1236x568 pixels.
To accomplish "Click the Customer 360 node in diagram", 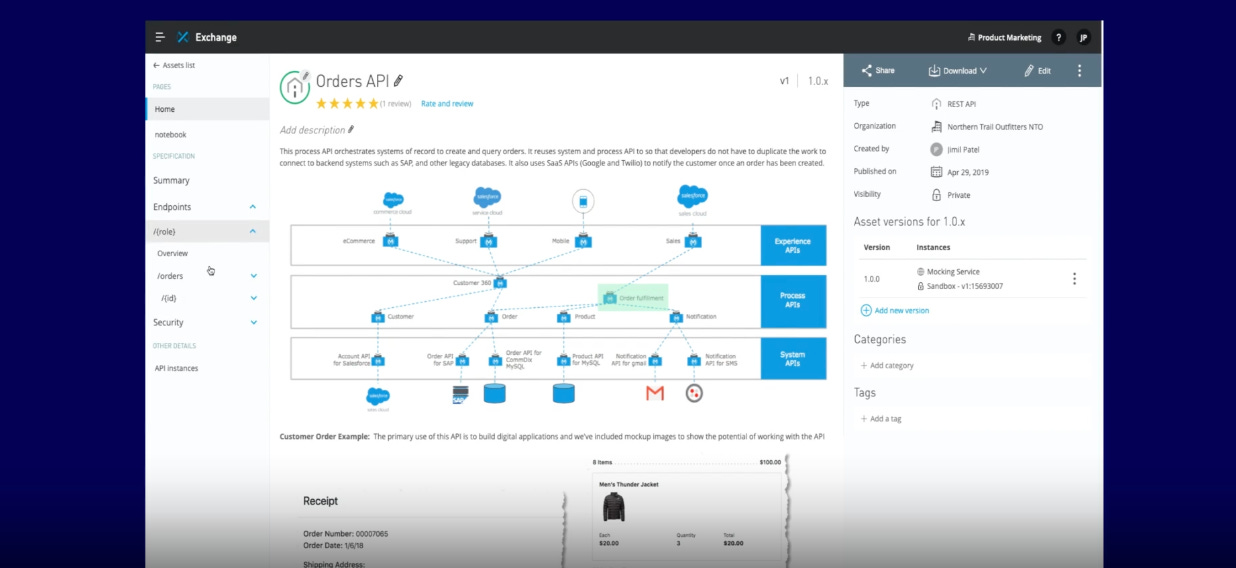I will (500, 283).
